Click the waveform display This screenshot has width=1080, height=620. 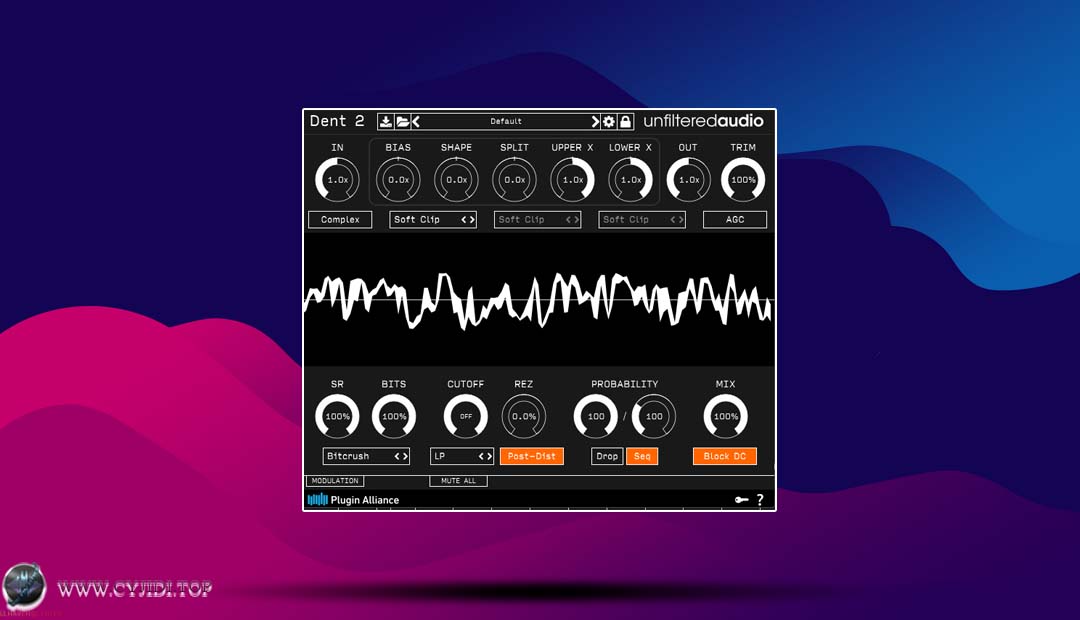[539, 300]
